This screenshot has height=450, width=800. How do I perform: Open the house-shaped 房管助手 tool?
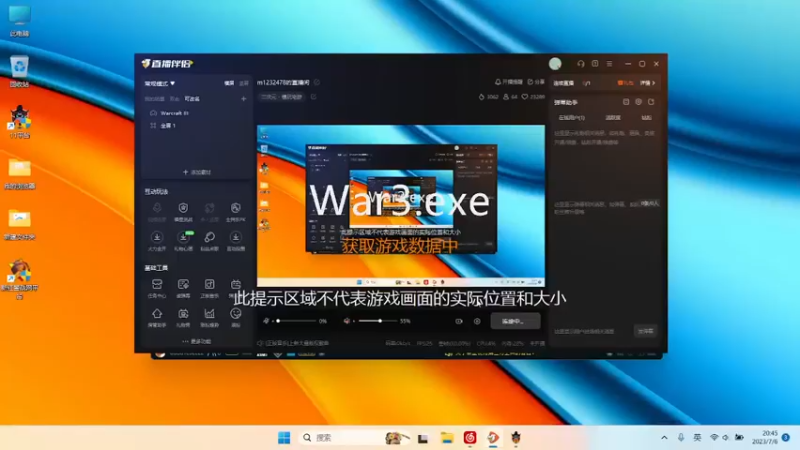(x=157, y=316)
